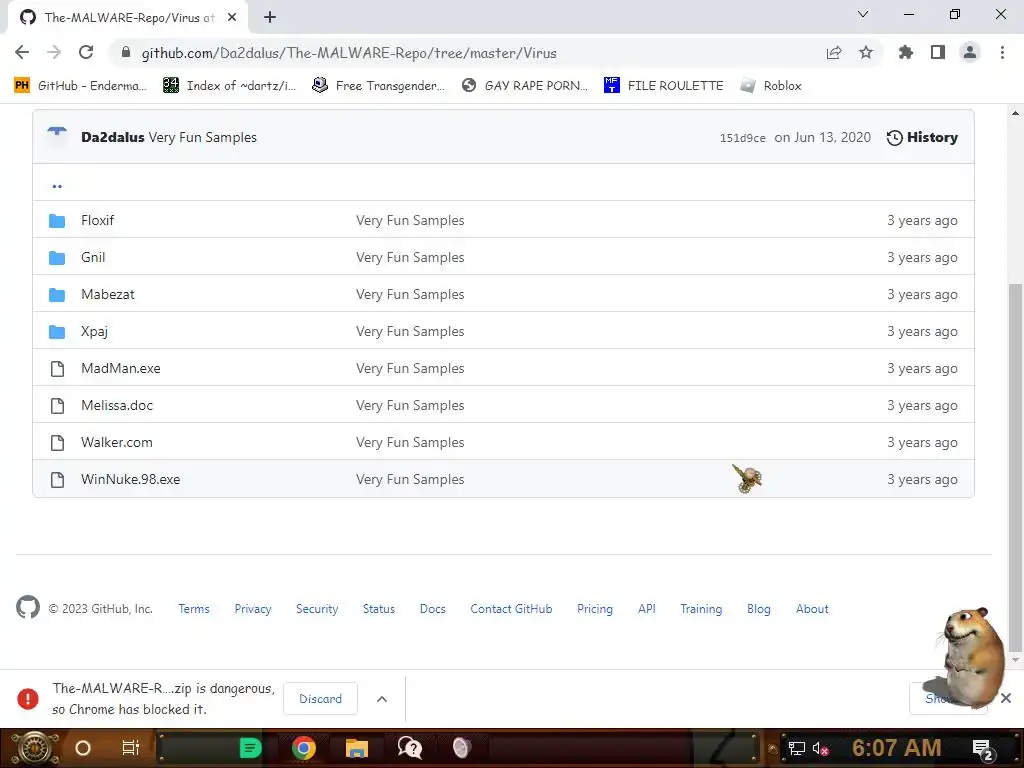Open Docs footer link
This screenshot has height=768, width=1024.
(x=432, y=609)
